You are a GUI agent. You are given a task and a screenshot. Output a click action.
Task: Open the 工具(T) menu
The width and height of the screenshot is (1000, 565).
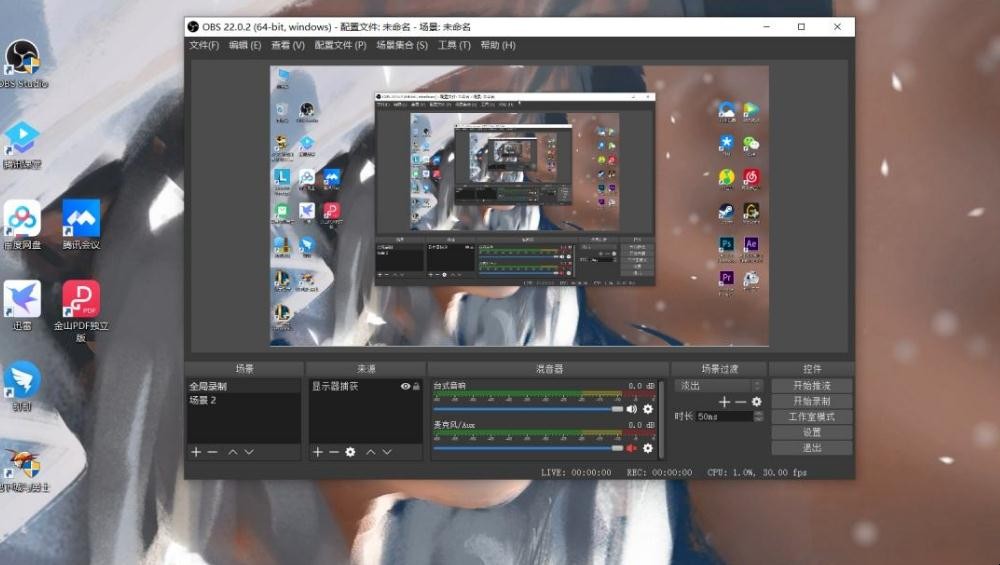pyautogui.click(x=454, y=45)
